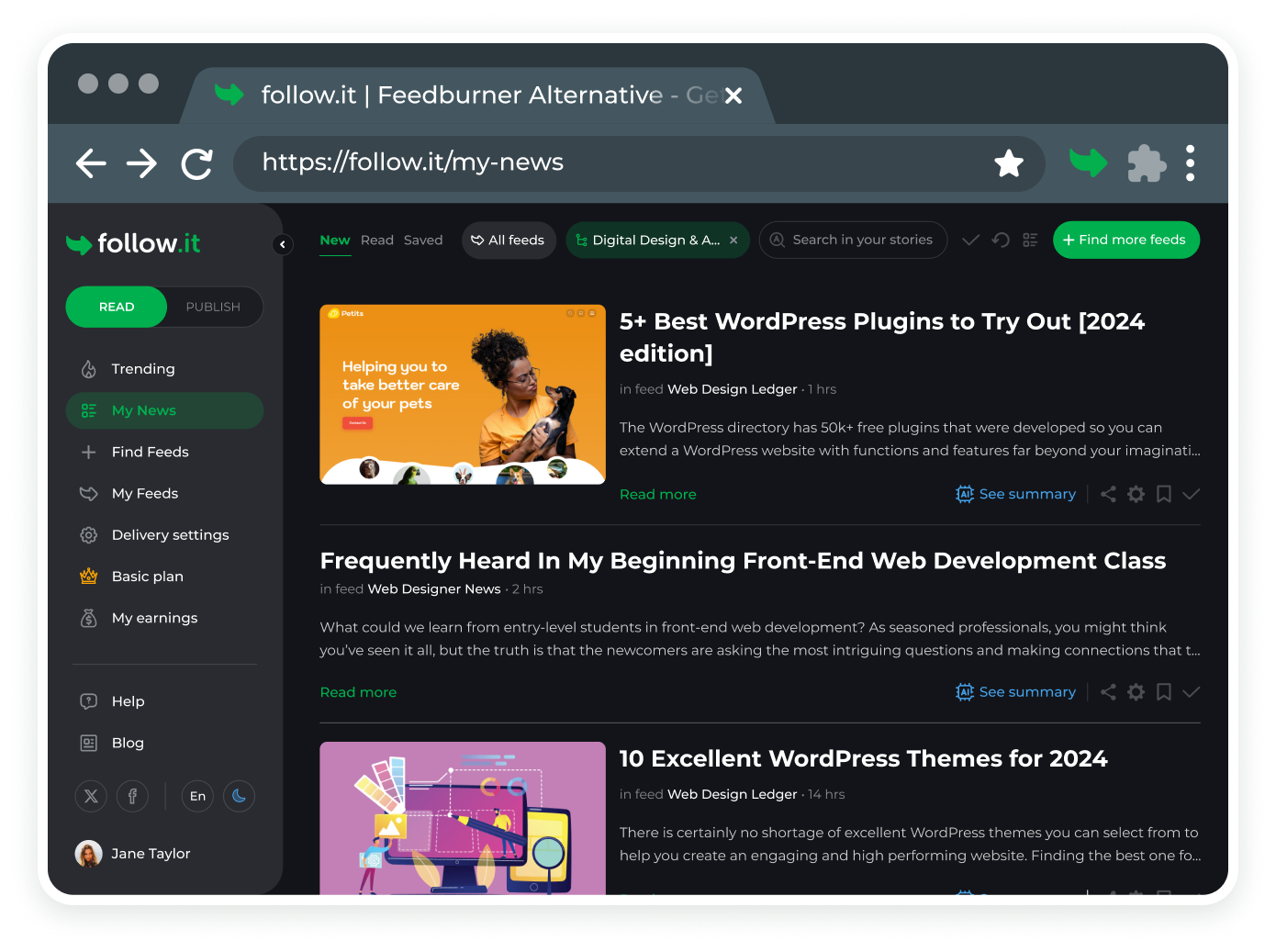Open gear settings for Front-End Class story

pyautogui.click(x=1136, y=692)
